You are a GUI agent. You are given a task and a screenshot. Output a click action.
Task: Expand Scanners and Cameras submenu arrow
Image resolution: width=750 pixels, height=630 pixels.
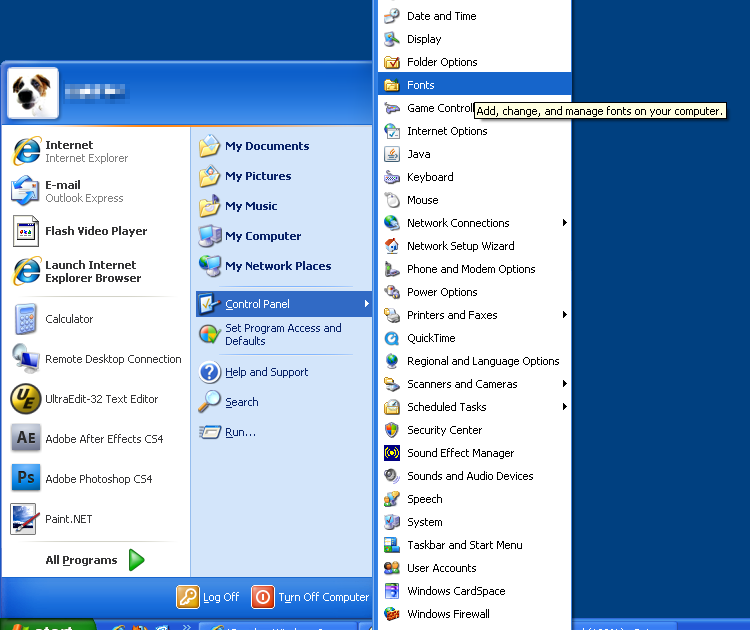click(564, 384)
